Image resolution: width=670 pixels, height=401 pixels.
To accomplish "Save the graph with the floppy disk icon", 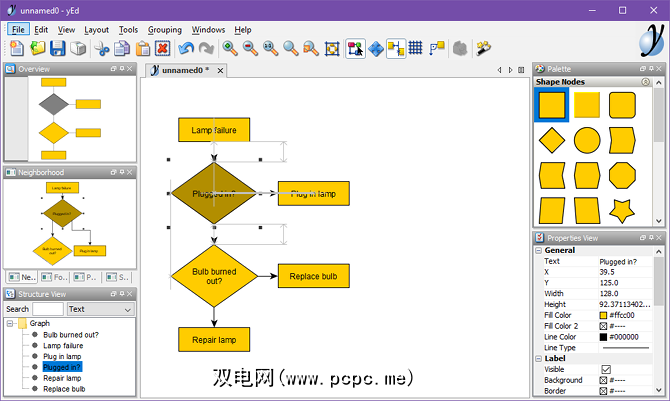I will pos(58,48).
